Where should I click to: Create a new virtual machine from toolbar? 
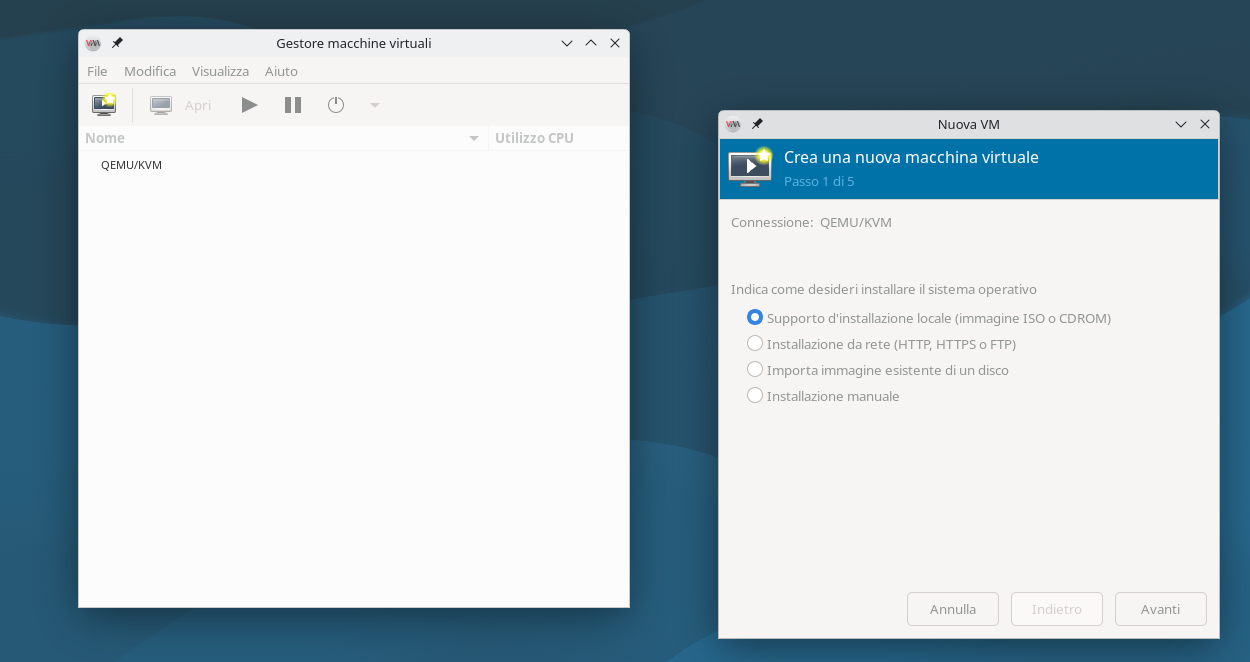104,104
